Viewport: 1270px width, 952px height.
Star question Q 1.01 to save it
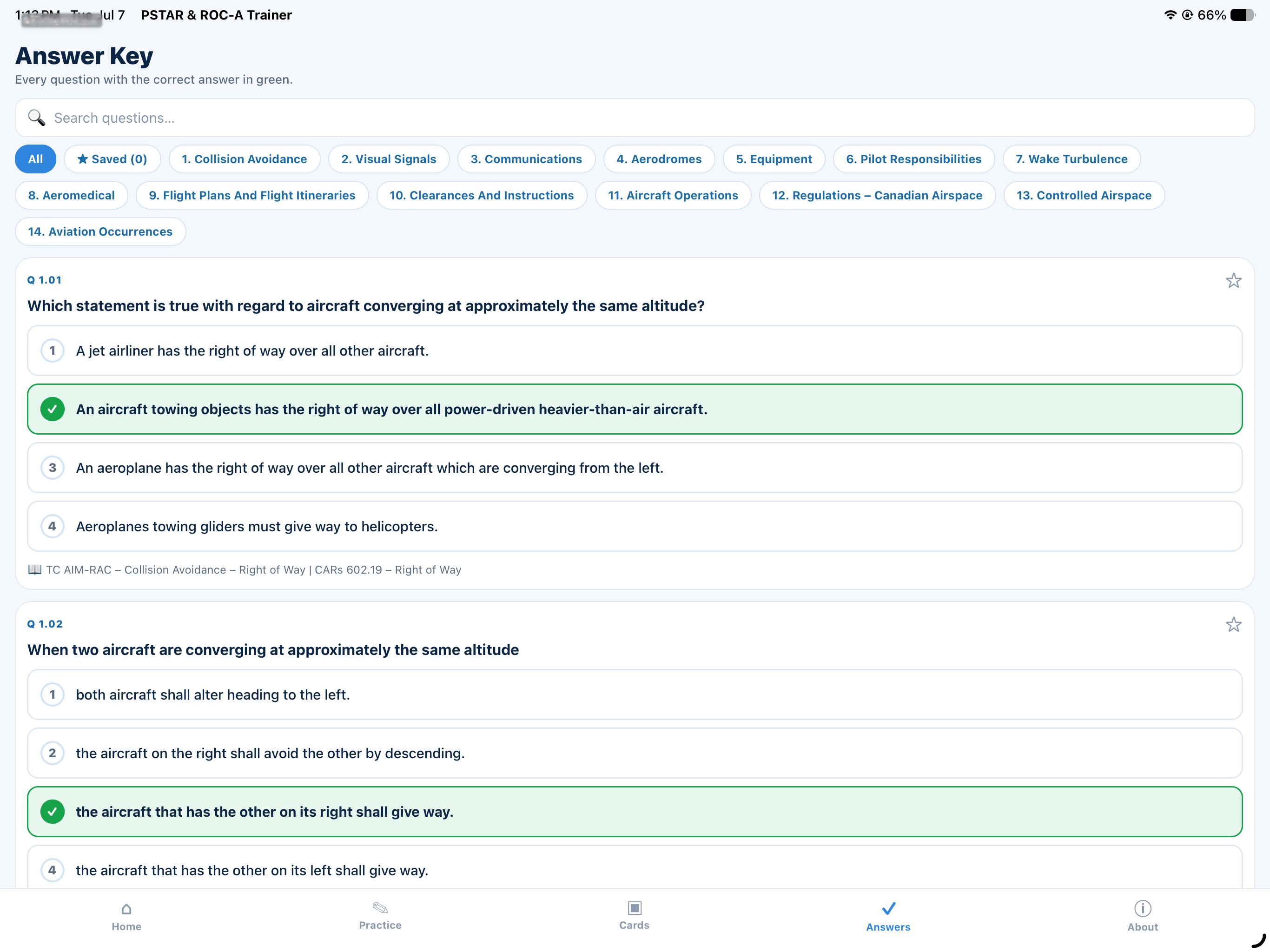coord(1233,280)
